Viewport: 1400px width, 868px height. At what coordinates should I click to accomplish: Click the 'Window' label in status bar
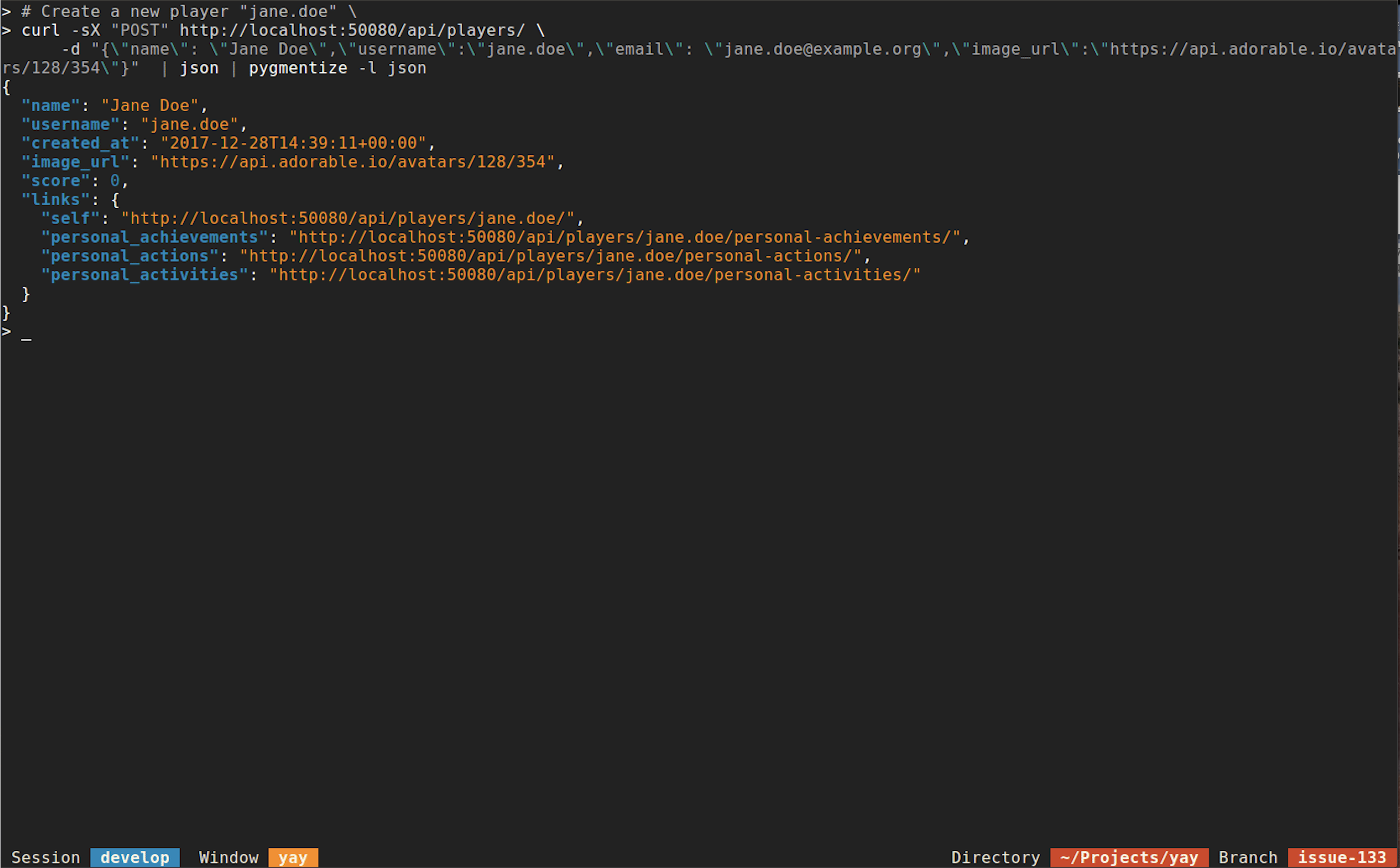coord(228,857)
